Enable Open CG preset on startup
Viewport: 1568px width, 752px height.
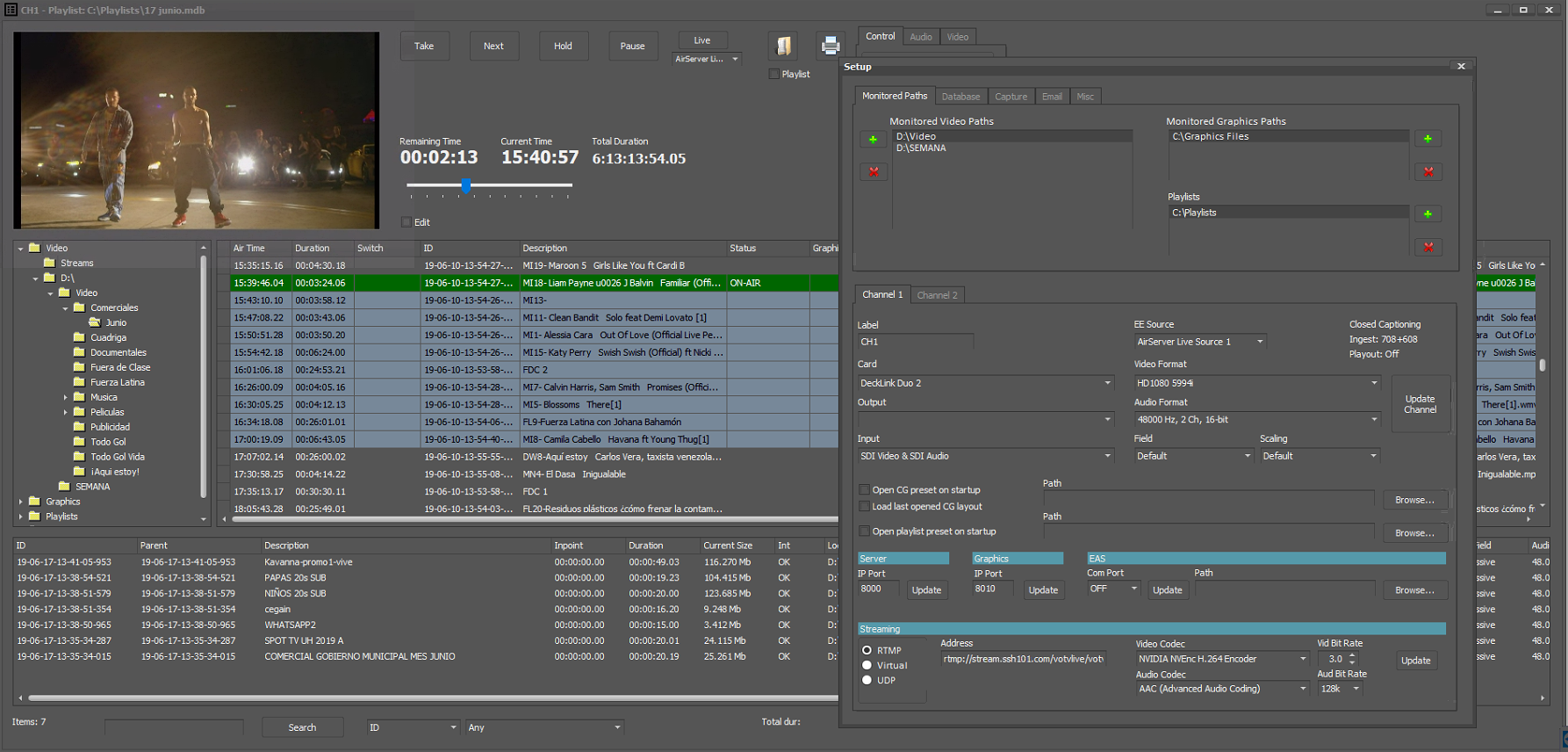point(865,490)
